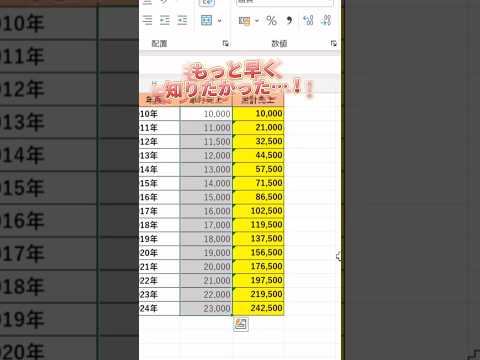Image resolution: width=480 pixels, height=360 pixels.
Task: Click the Quick Analysis icon below the table
Action: click(x=241, y=324)
